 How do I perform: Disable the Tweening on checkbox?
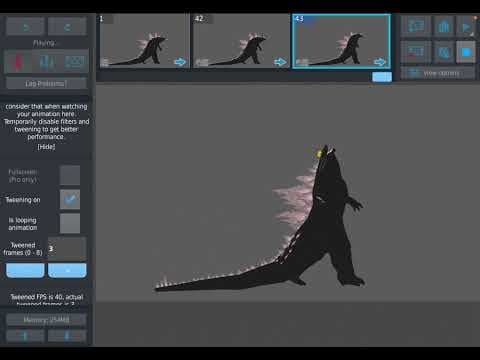click(x=70, y=199)
